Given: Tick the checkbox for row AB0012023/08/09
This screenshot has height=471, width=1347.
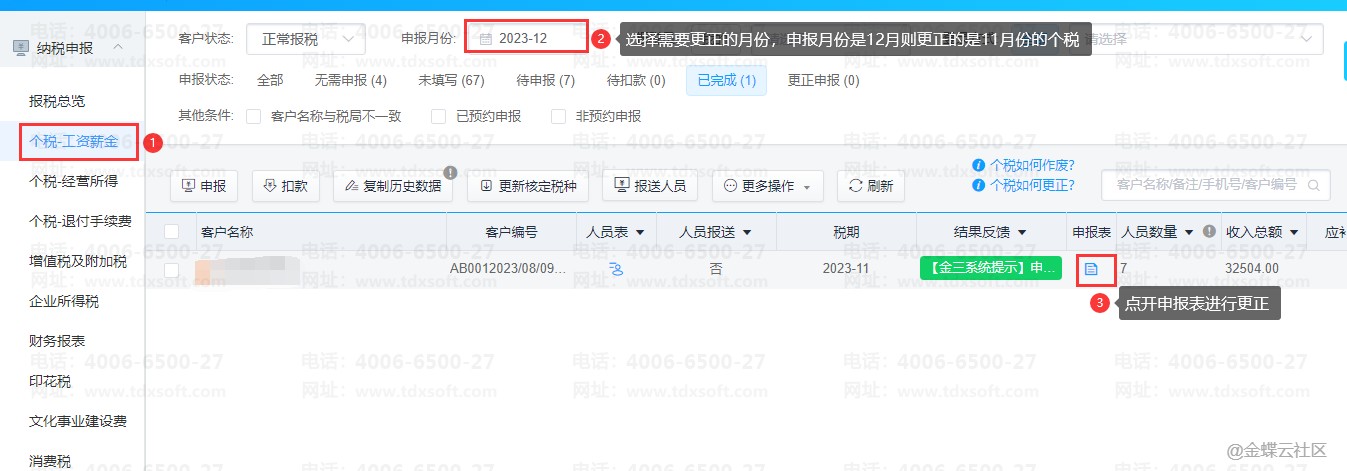Looking at the screenshot, I should tap(171, 269).
